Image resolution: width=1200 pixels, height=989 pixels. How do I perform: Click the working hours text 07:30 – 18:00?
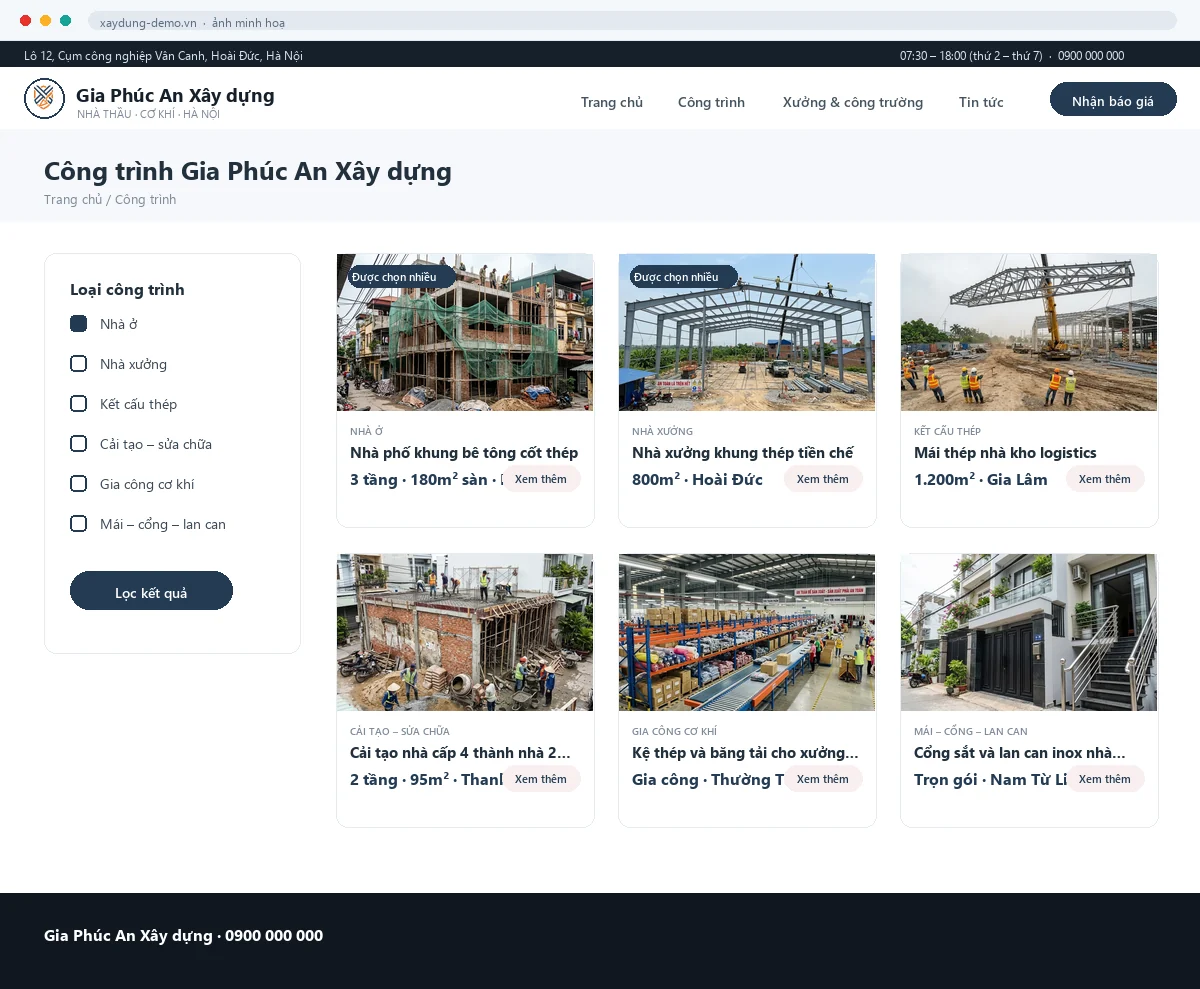971,56
